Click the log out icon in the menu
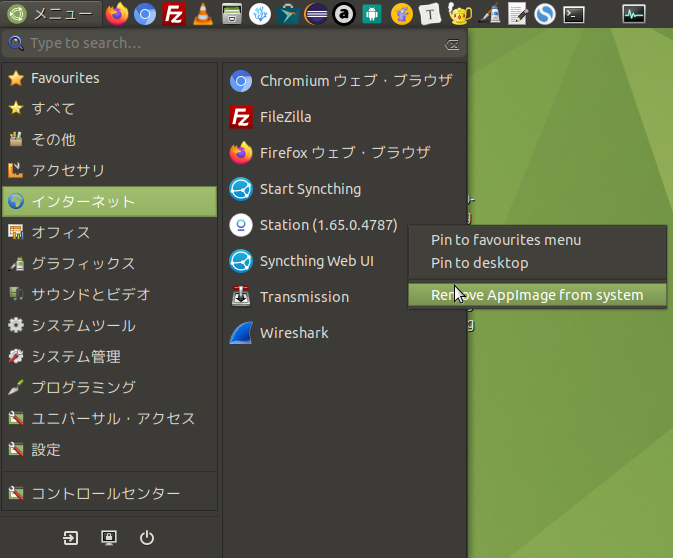This screenshot has width=673, height=558. click(70, 537)
